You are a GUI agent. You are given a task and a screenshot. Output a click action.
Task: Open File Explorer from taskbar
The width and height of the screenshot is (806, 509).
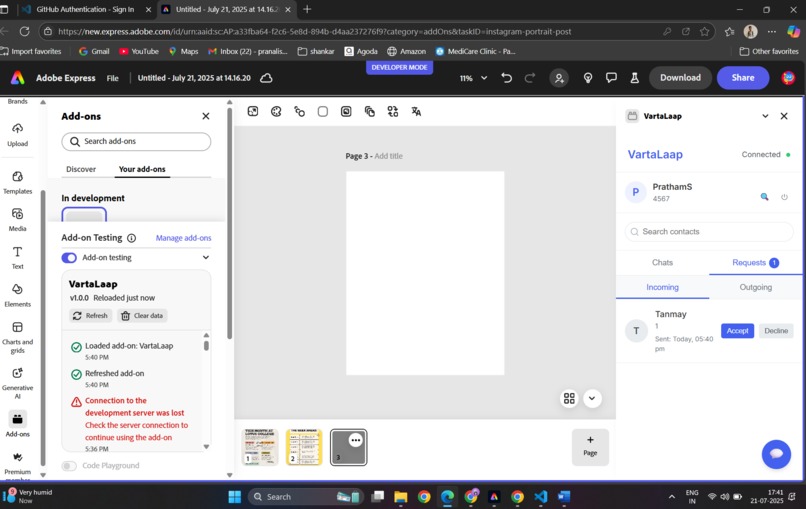pos(400,497)
